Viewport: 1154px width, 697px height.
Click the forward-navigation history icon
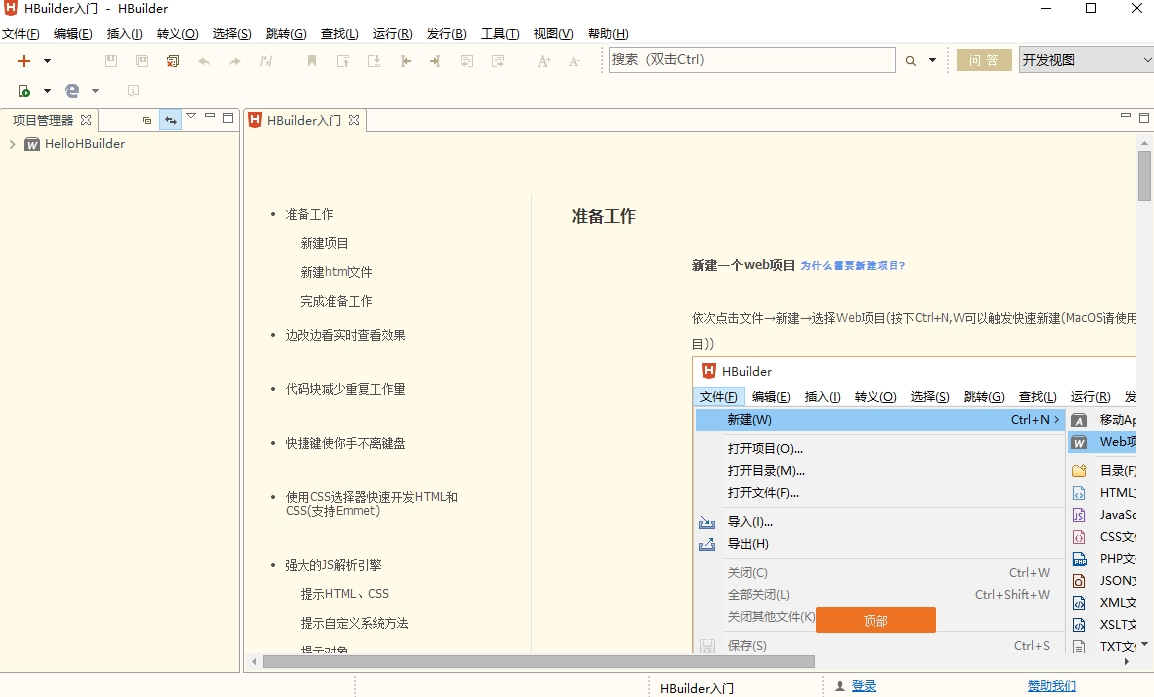[x=498, y=61]
